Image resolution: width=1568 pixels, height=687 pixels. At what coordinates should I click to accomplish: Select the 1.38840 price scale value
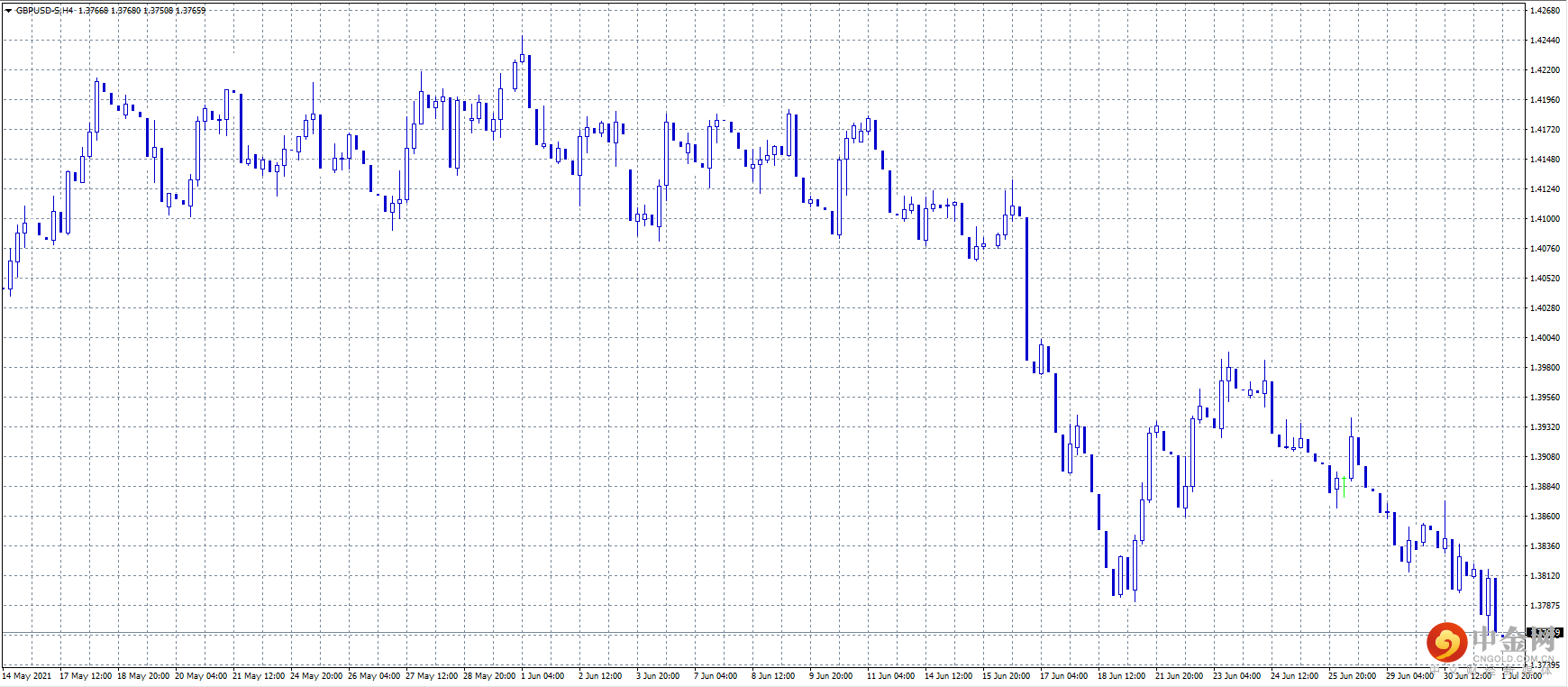tap(1545, 487)
